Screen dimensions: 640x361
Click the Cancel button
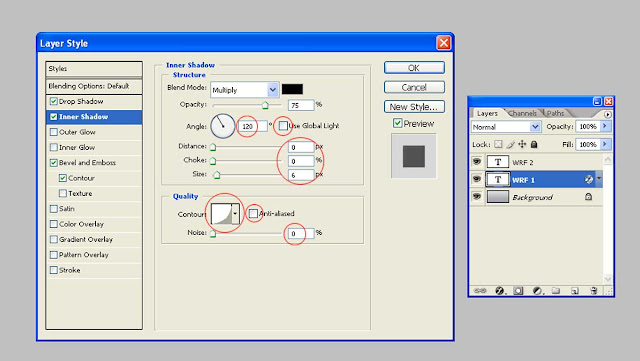pos(414,87)
